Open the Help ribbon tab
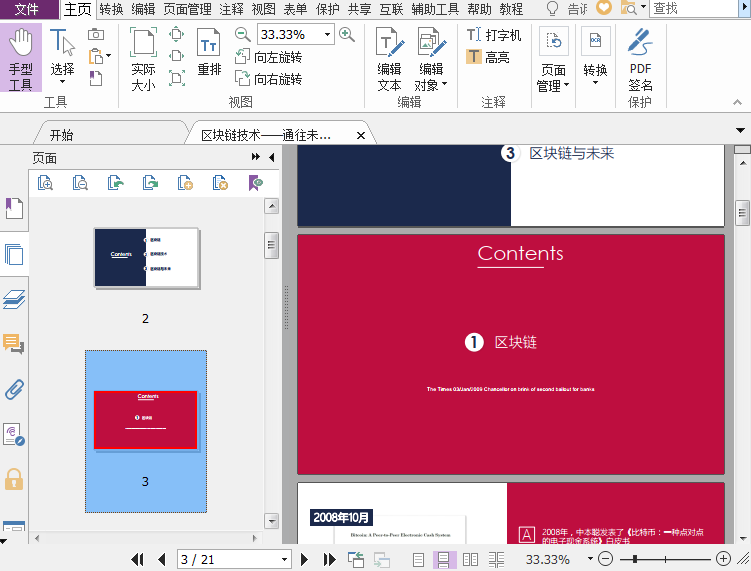The image size is (751, 571). [479, 9]
